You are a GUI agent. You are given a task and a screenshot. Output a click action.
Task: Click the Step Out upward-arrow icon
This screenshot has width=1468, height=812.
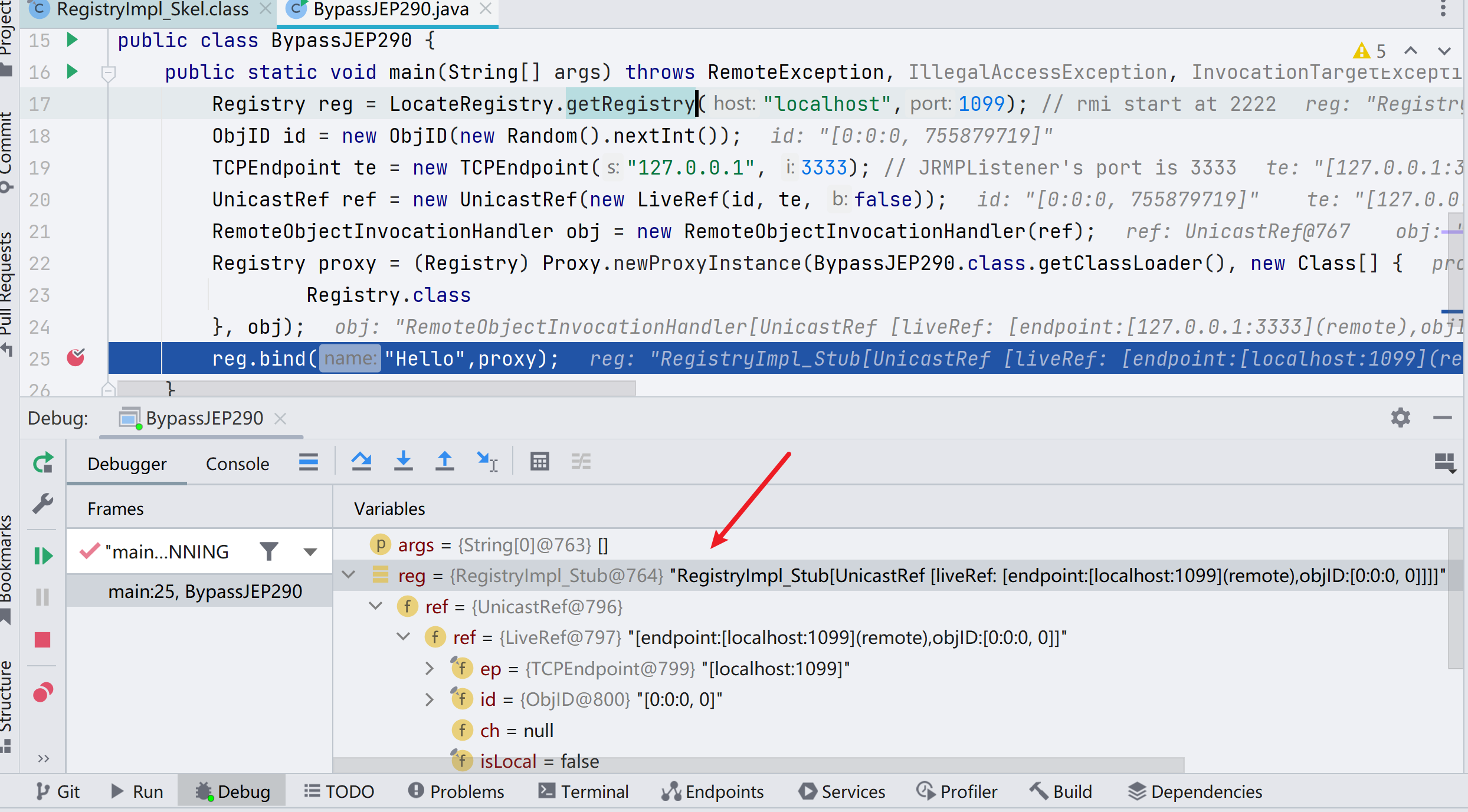444,462
